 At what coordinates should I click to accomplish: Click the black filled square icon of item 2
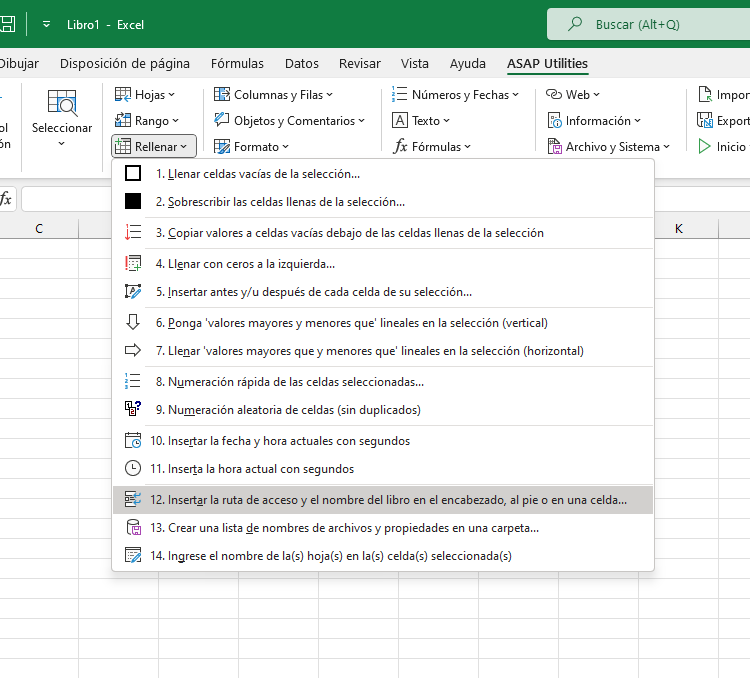coord(133,201)
